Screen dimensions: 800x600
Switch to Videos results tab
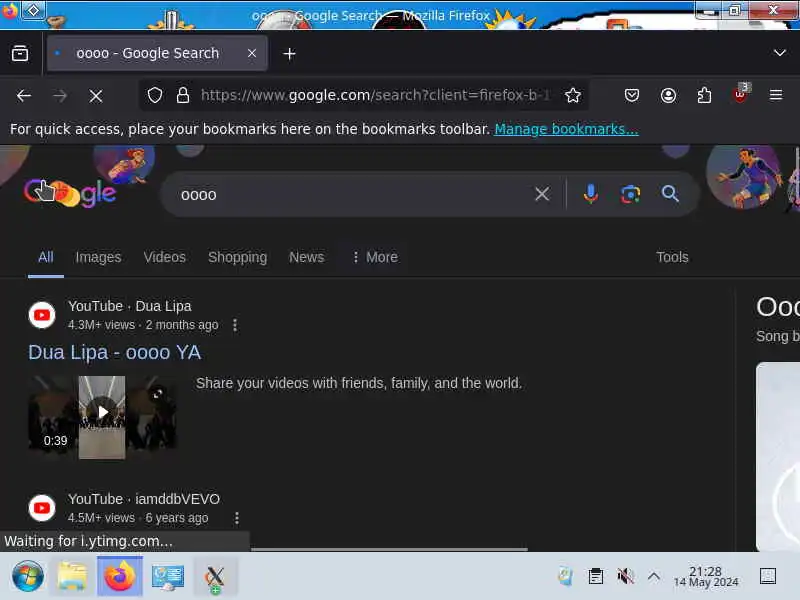(164, 257)
